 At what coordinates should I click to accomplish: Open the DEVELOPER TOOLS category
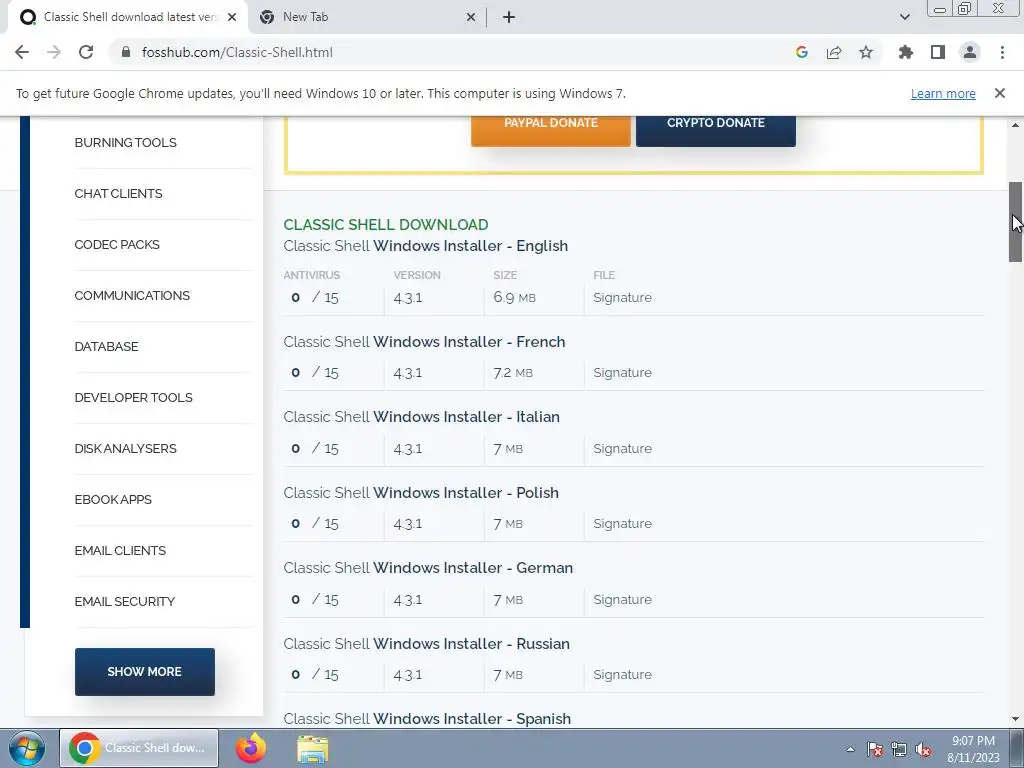(133, 397)
